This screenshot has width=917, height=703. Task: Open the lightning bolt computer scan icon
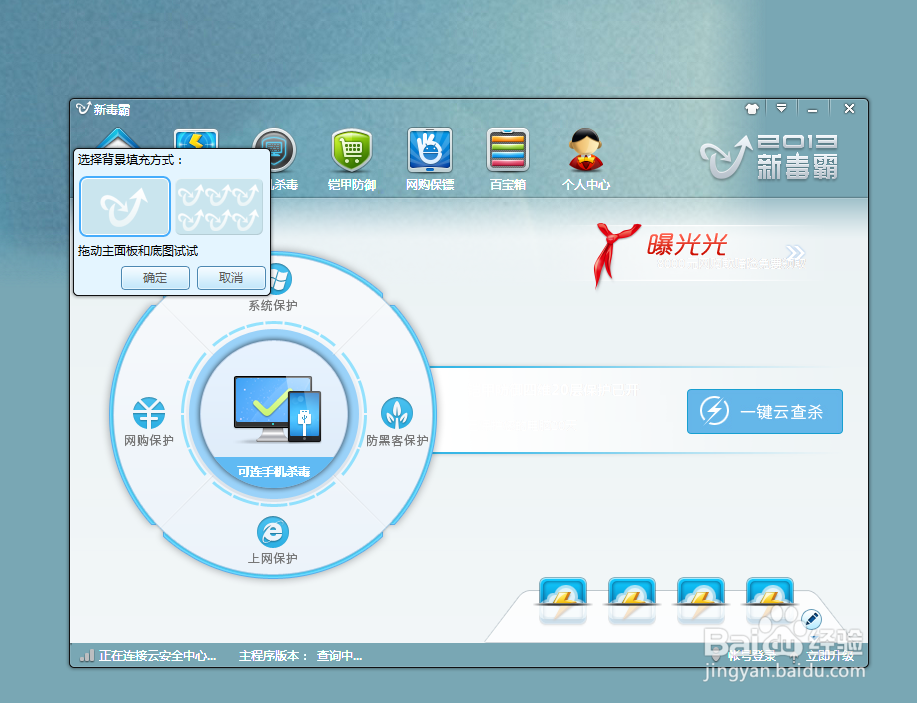(x=196, y=139)
